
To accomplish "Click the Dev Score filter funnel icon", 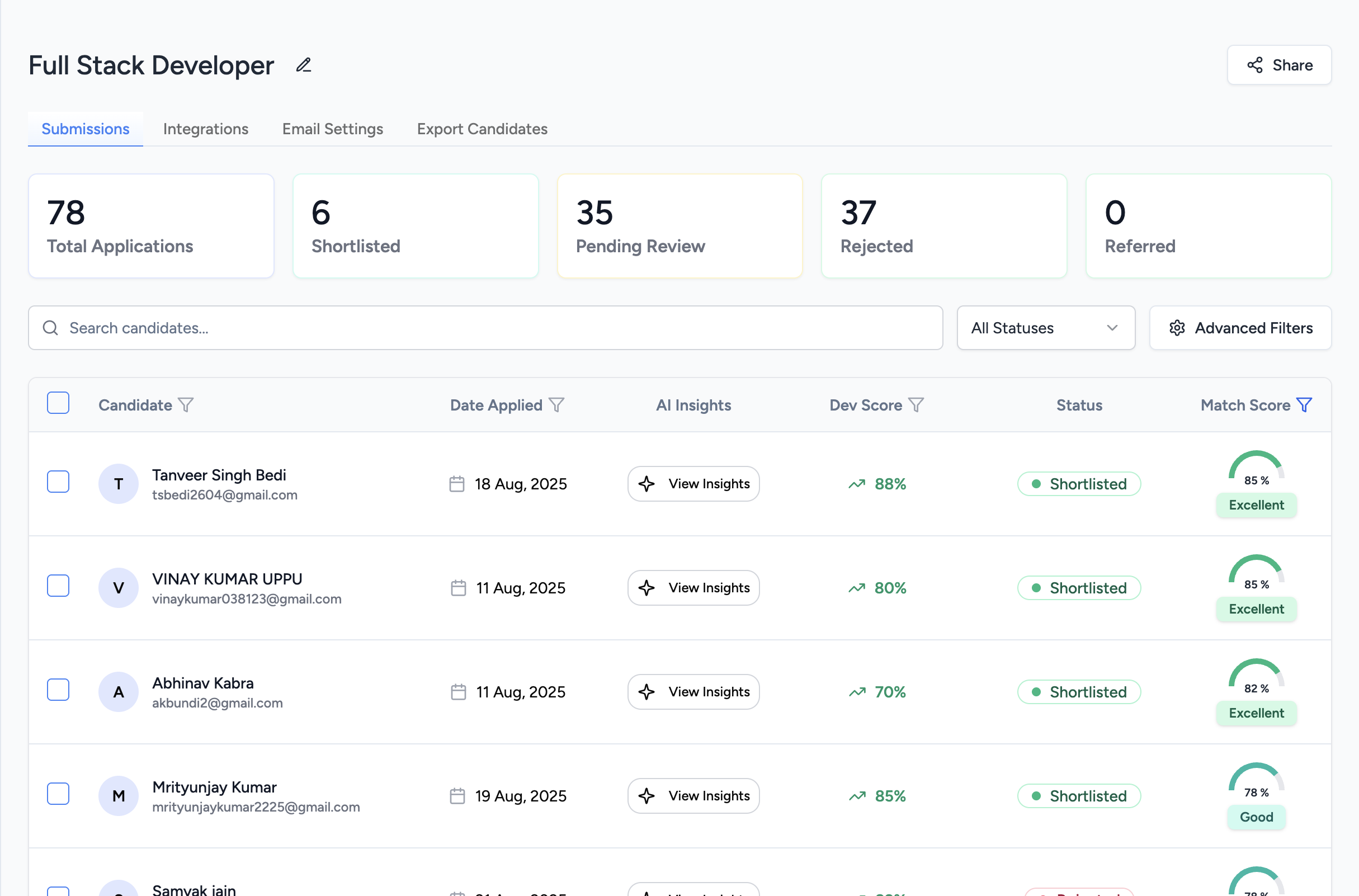I will click(916, 405).
